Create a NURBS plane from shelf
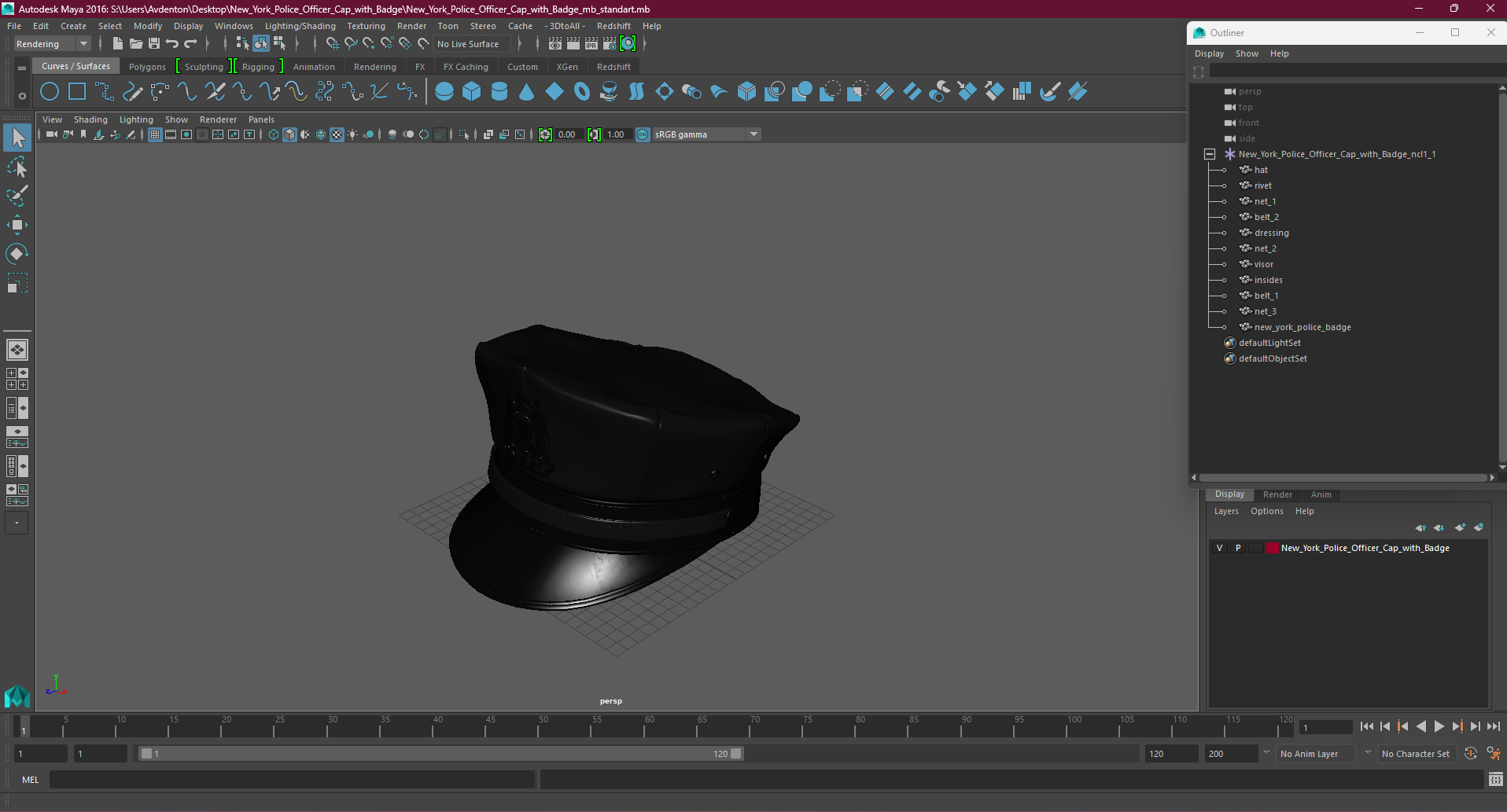 (x=555, y=92)
